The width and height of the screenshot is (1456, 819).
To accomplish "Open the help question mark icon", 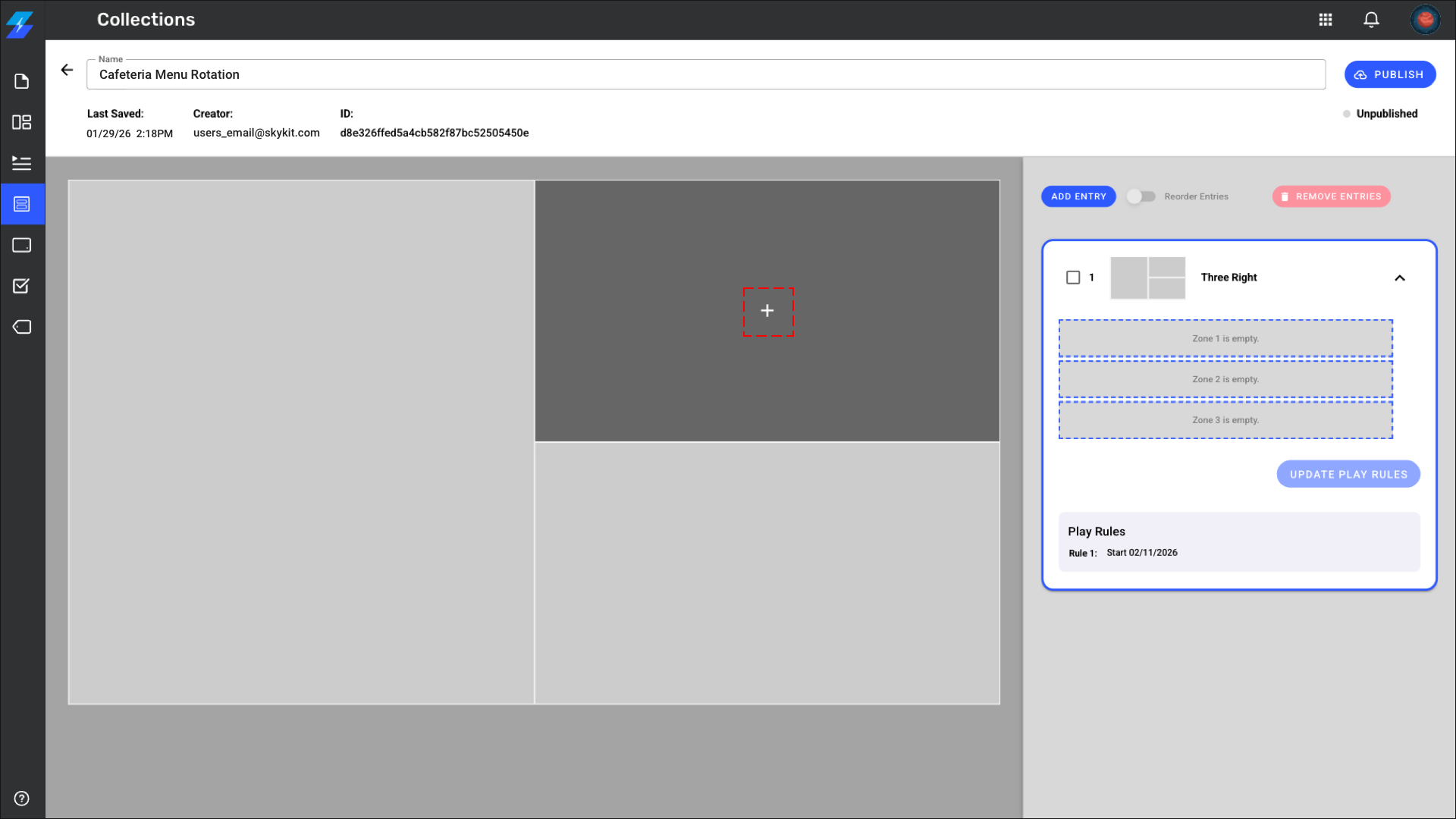I will [22, 798].
